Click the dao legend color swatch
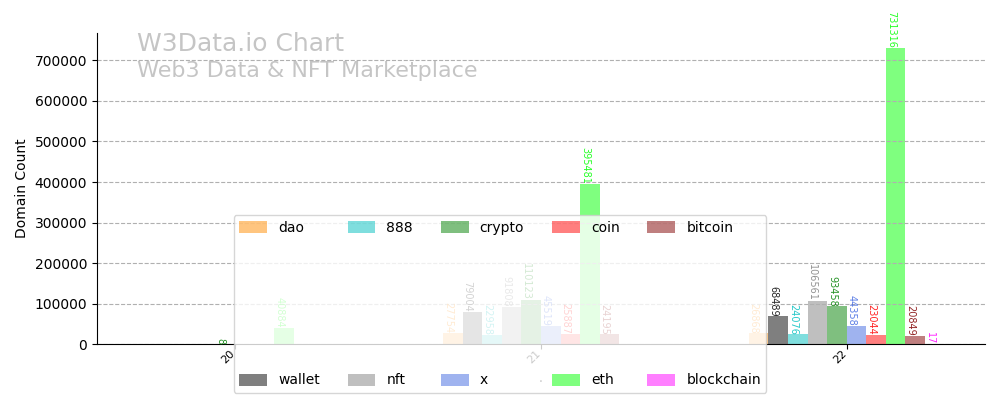The height and width of the screenshot is (400, 1000). tap(253, 227)
